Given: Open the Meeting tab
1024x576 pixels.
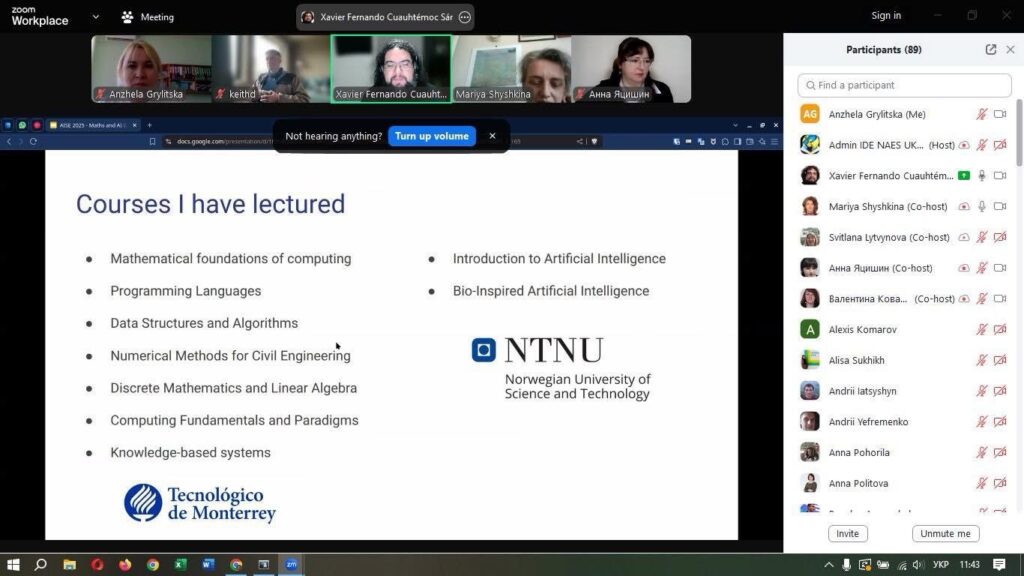Looking at the screenshot, I should pos(147,17).
